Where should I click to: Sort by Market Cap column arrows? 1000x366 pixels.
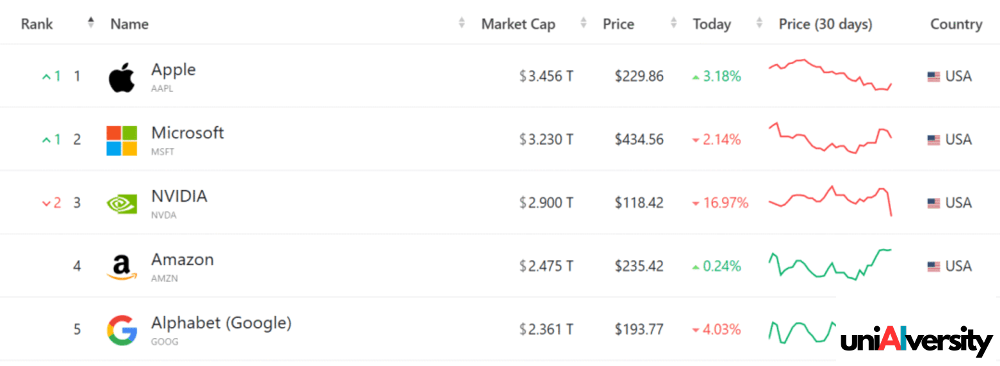coord(583,24)
